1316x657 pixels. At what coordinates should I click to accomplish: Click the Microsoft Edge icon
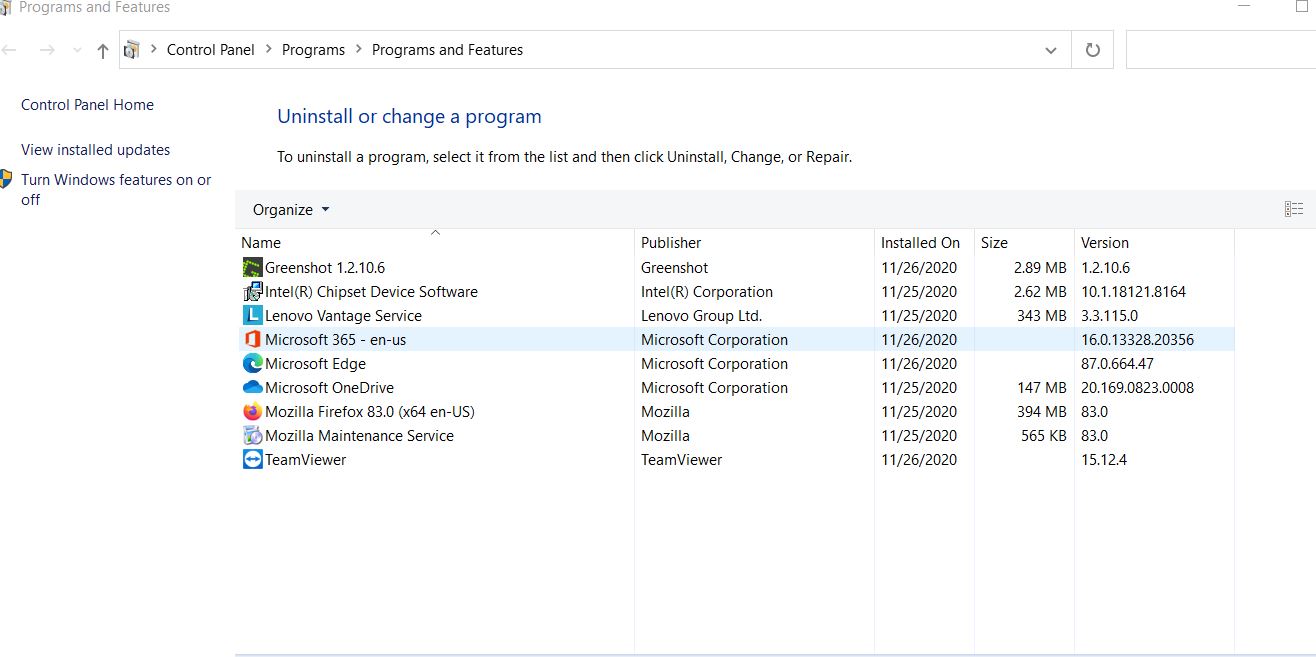click(x=252, y=363)
